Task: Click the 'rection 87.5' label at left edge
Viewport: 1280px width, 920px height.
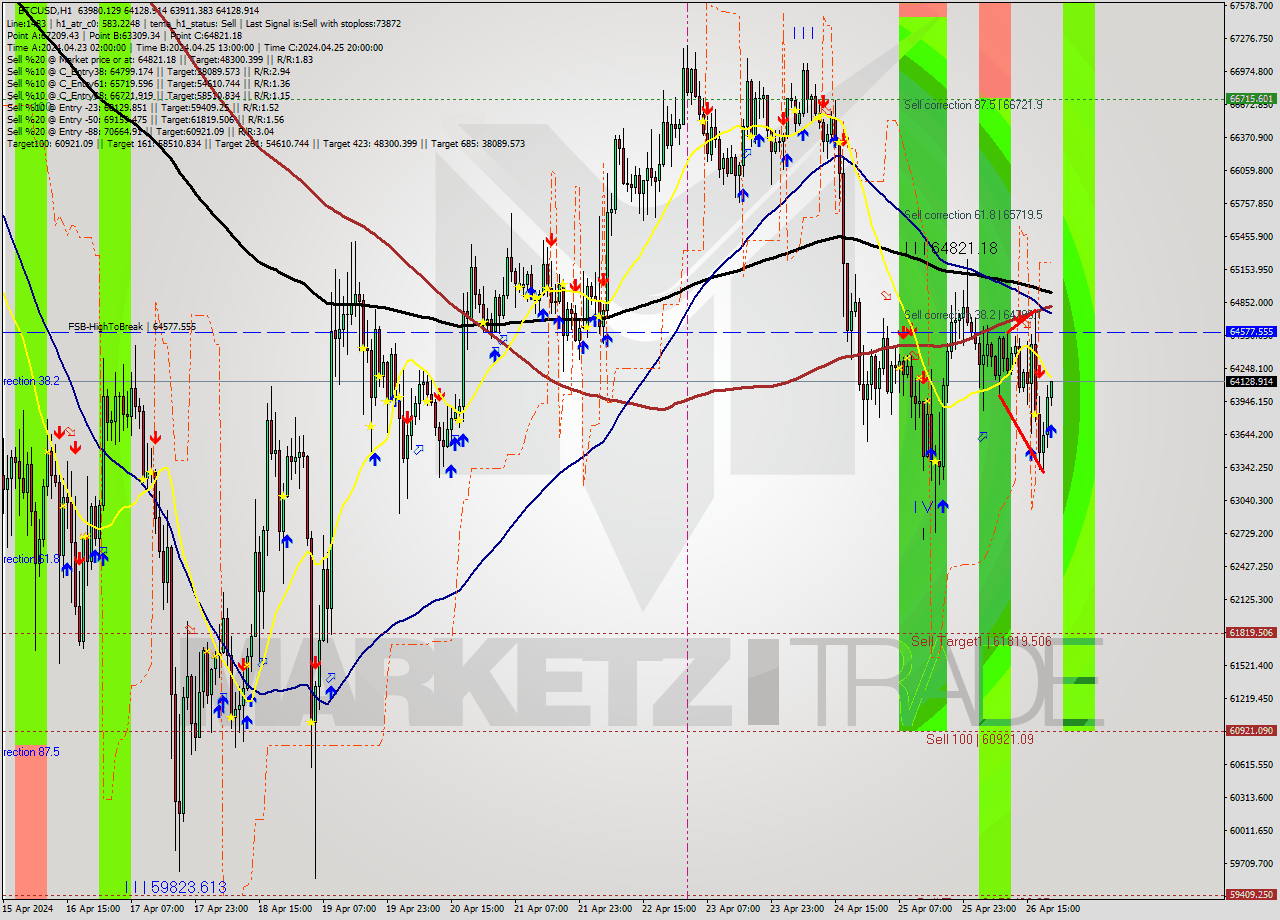Action: [x=31, y=752]
